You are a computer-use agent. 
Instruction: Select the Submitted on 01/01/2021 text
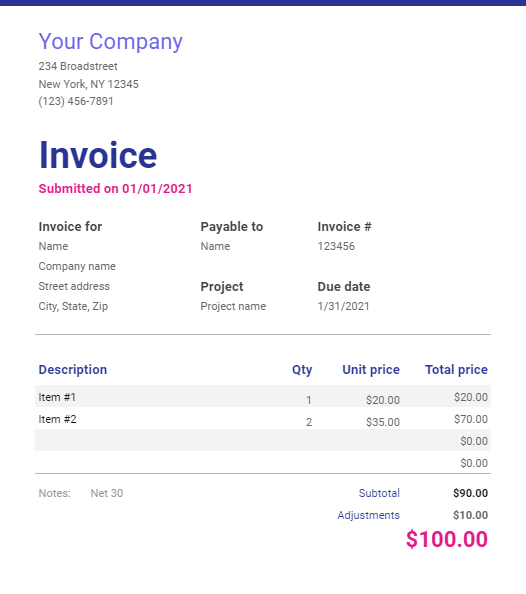coord(116,189)
